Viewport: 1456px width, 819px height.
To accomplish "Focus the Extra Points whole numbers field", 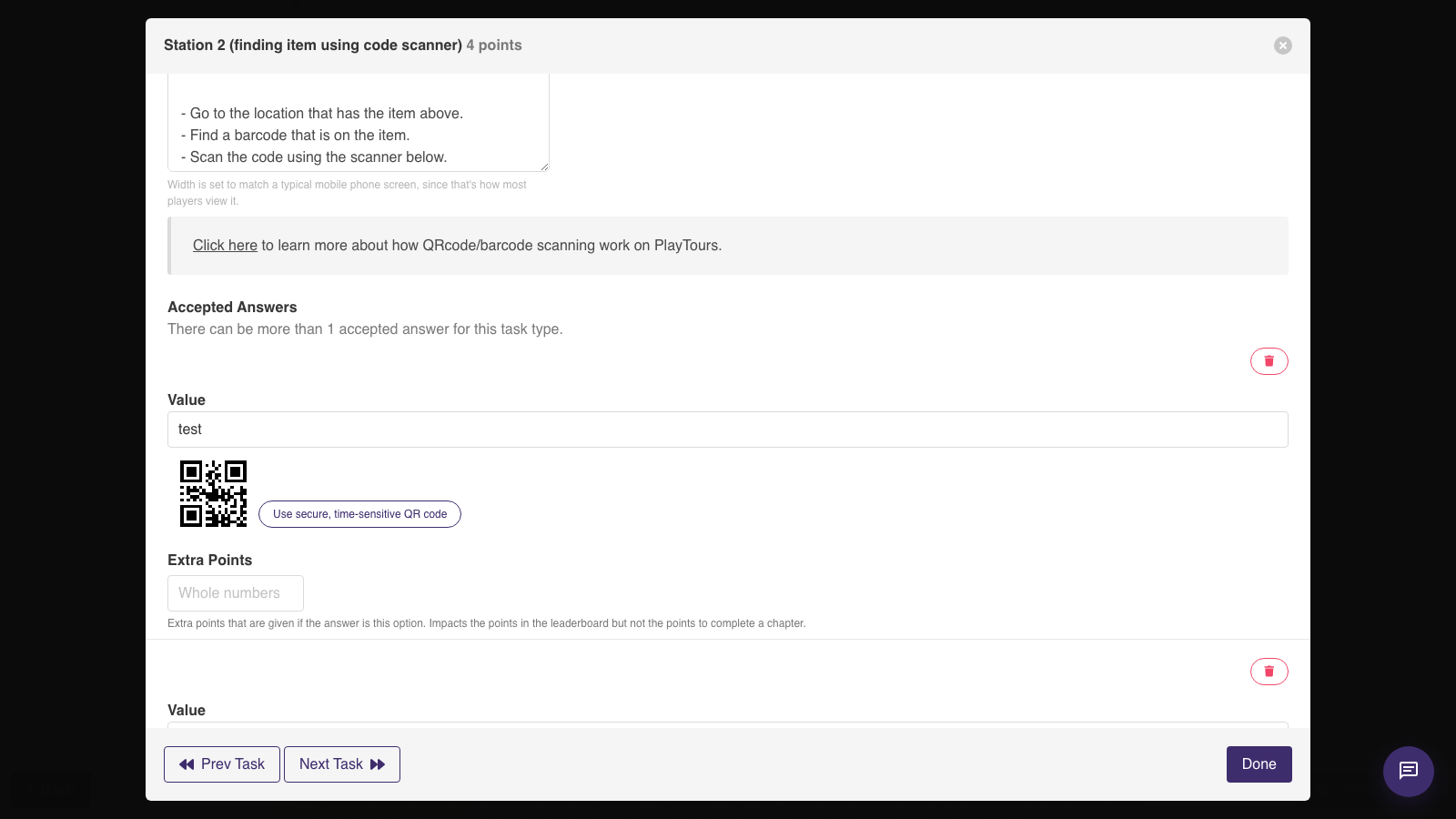I will (235, 593).
